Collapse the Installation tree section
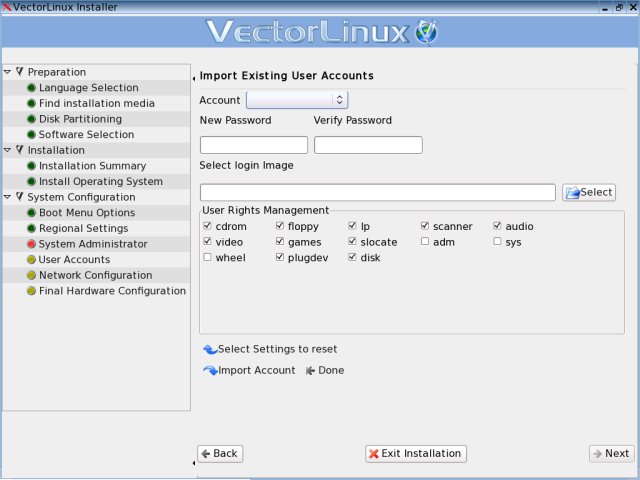 pos(7,150)
